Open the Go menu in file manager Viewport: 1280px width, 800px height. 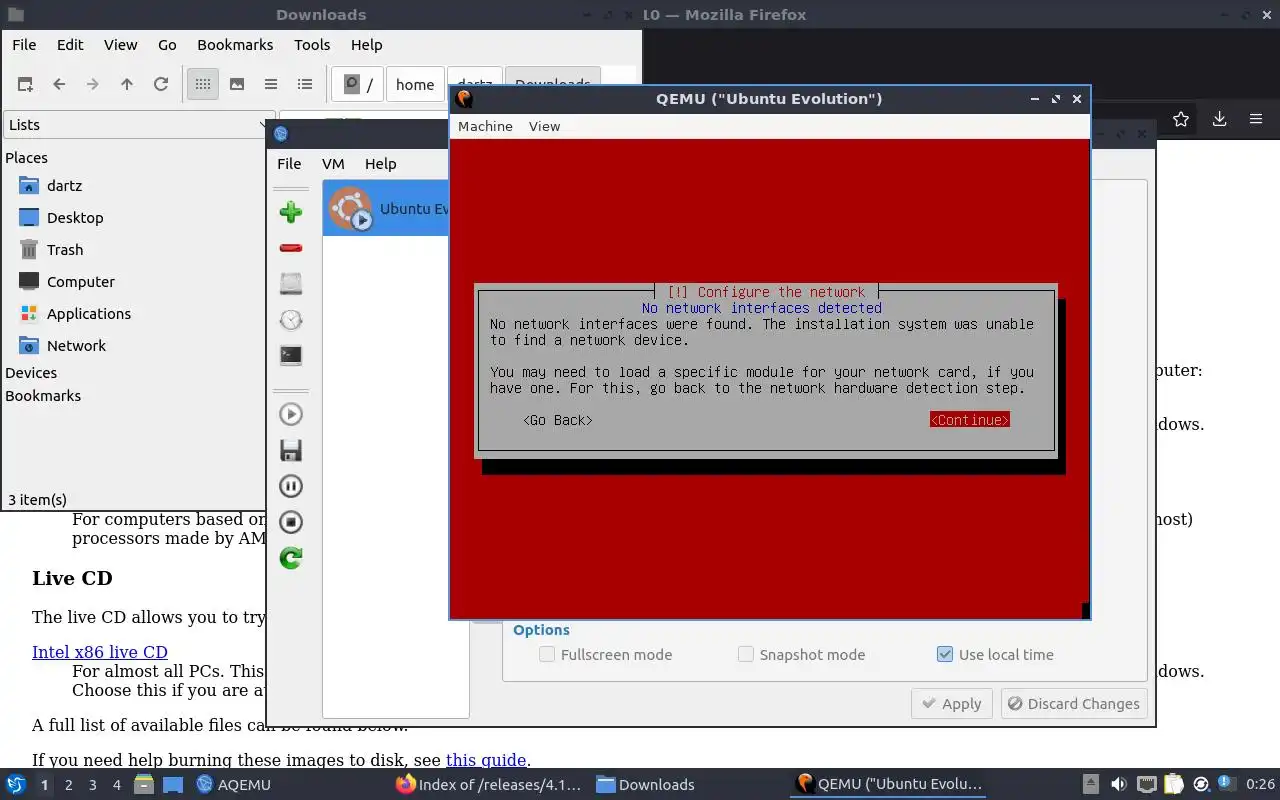pyautogui.click(x=167, y=45)
